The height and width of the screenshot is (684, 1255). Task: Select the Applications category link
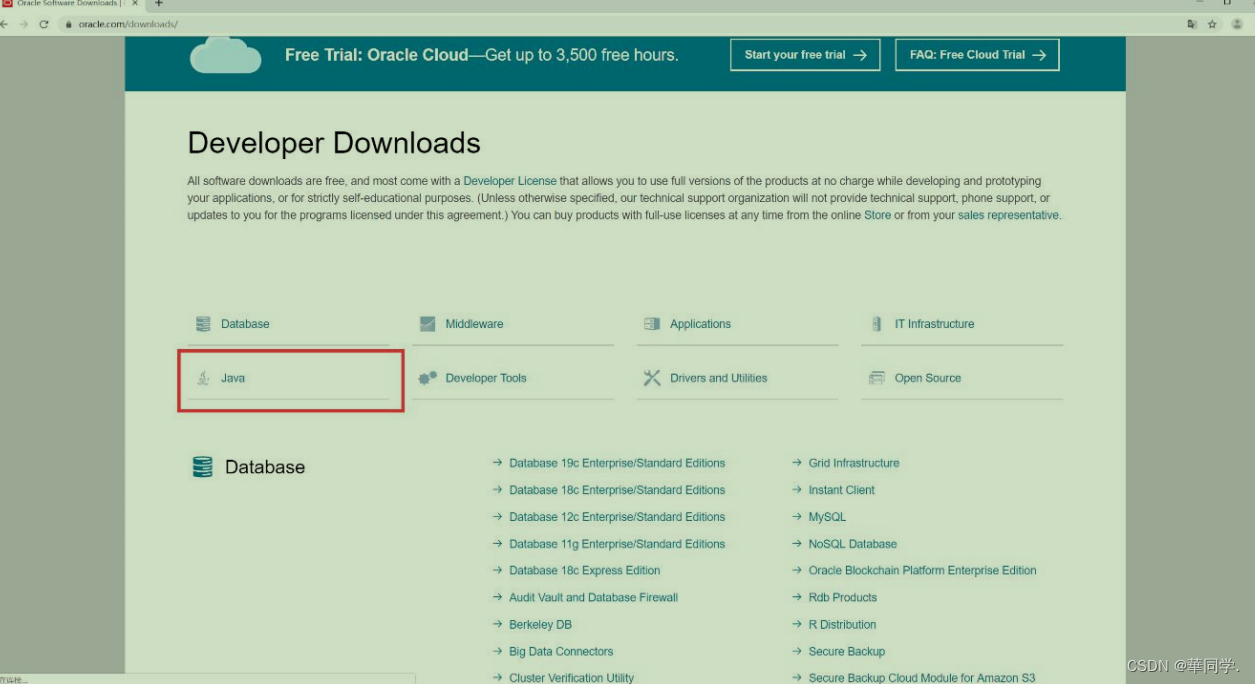tap(700, 324)
